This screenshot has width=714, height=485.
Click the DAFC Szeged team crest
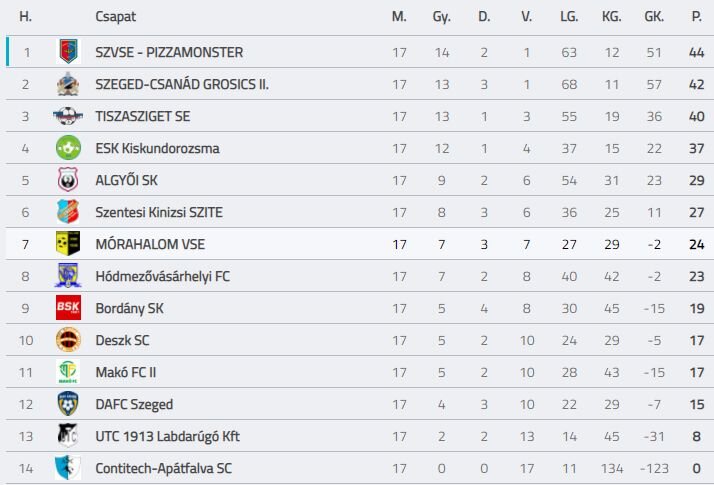coord(68,404)
